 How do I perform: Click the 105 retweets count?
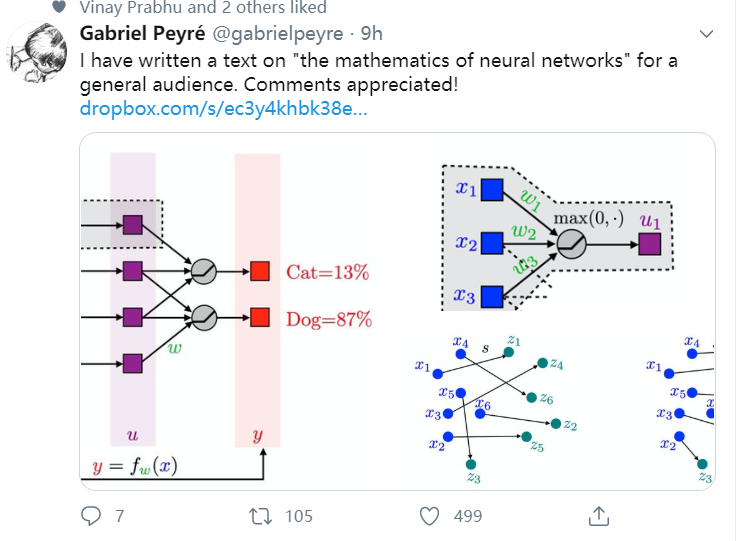point(298,516)
